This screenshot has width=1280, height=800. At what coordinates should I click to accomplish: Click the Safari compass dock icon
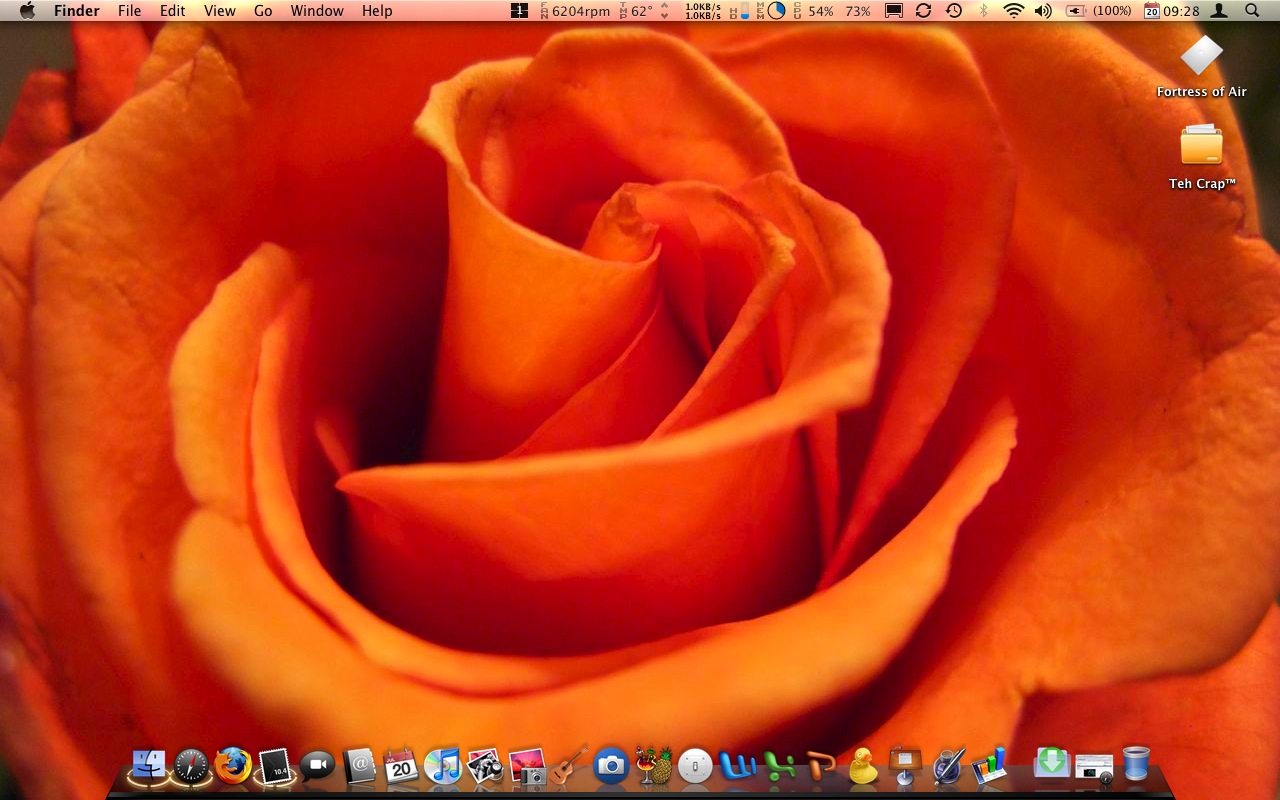point(191,766)
